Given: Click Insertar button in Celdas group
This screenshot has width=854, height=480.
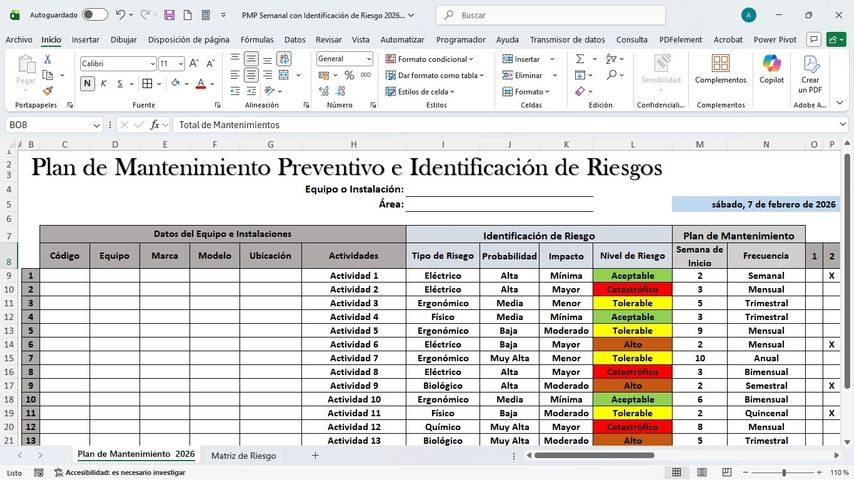Looking at the screenshot, I should coord(521,59).
